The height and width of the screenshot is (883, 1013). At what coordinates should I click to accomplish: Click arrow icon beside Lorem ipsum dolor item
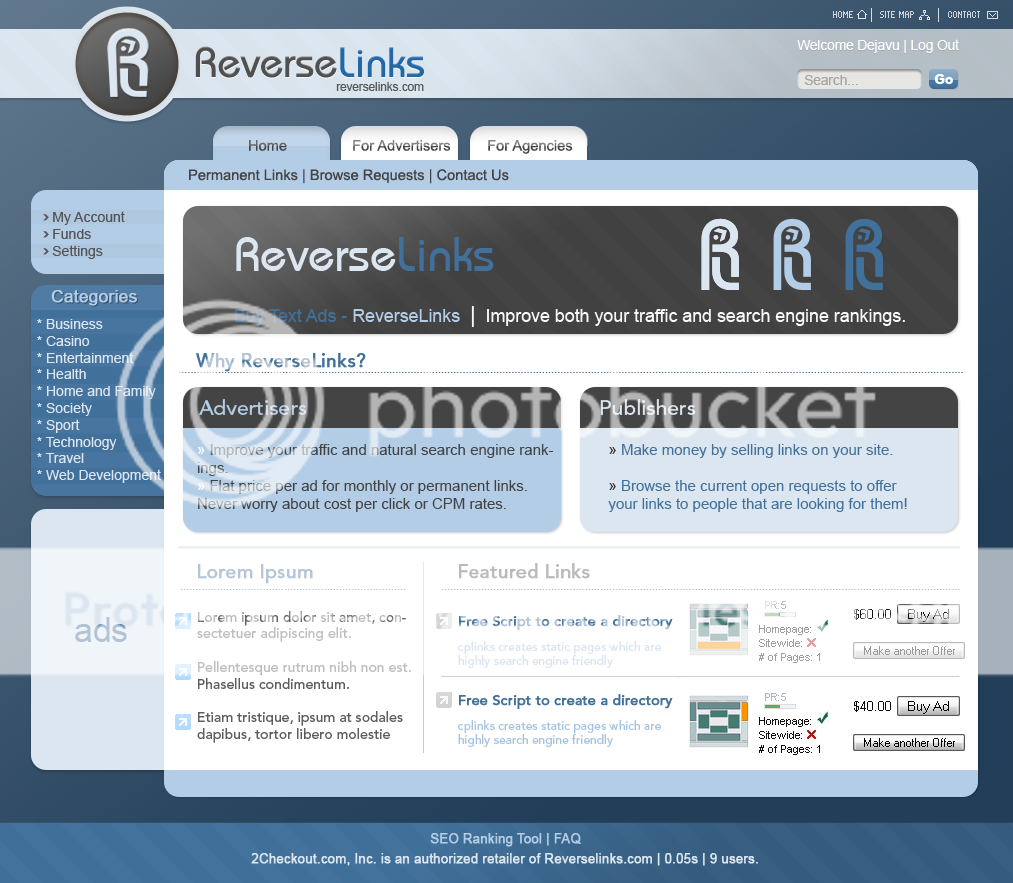183,620
